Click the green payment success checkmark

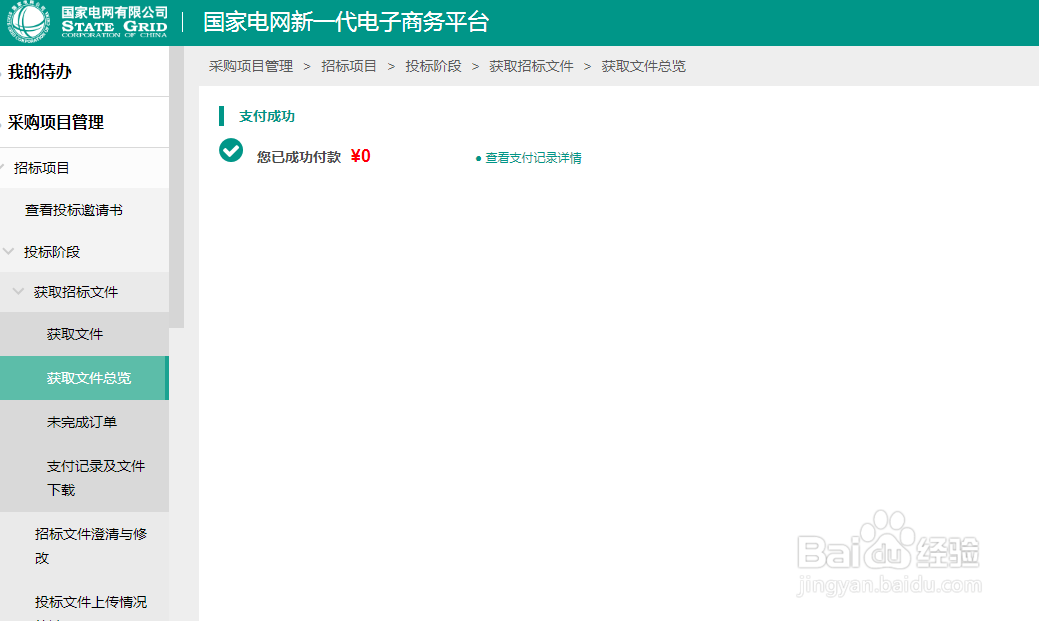(231, 150)
